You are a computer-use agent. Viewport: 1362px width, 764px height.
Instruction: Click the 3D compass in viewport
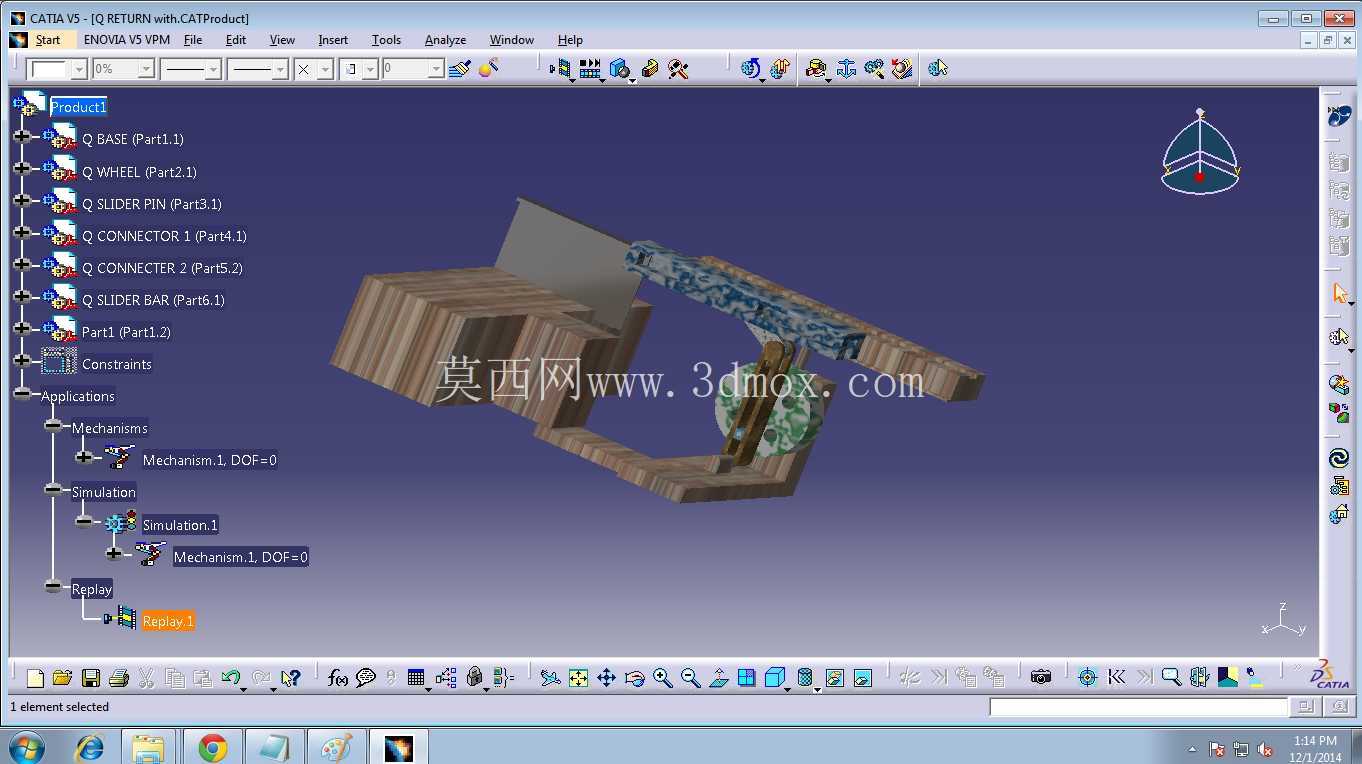coord(1200,150)
